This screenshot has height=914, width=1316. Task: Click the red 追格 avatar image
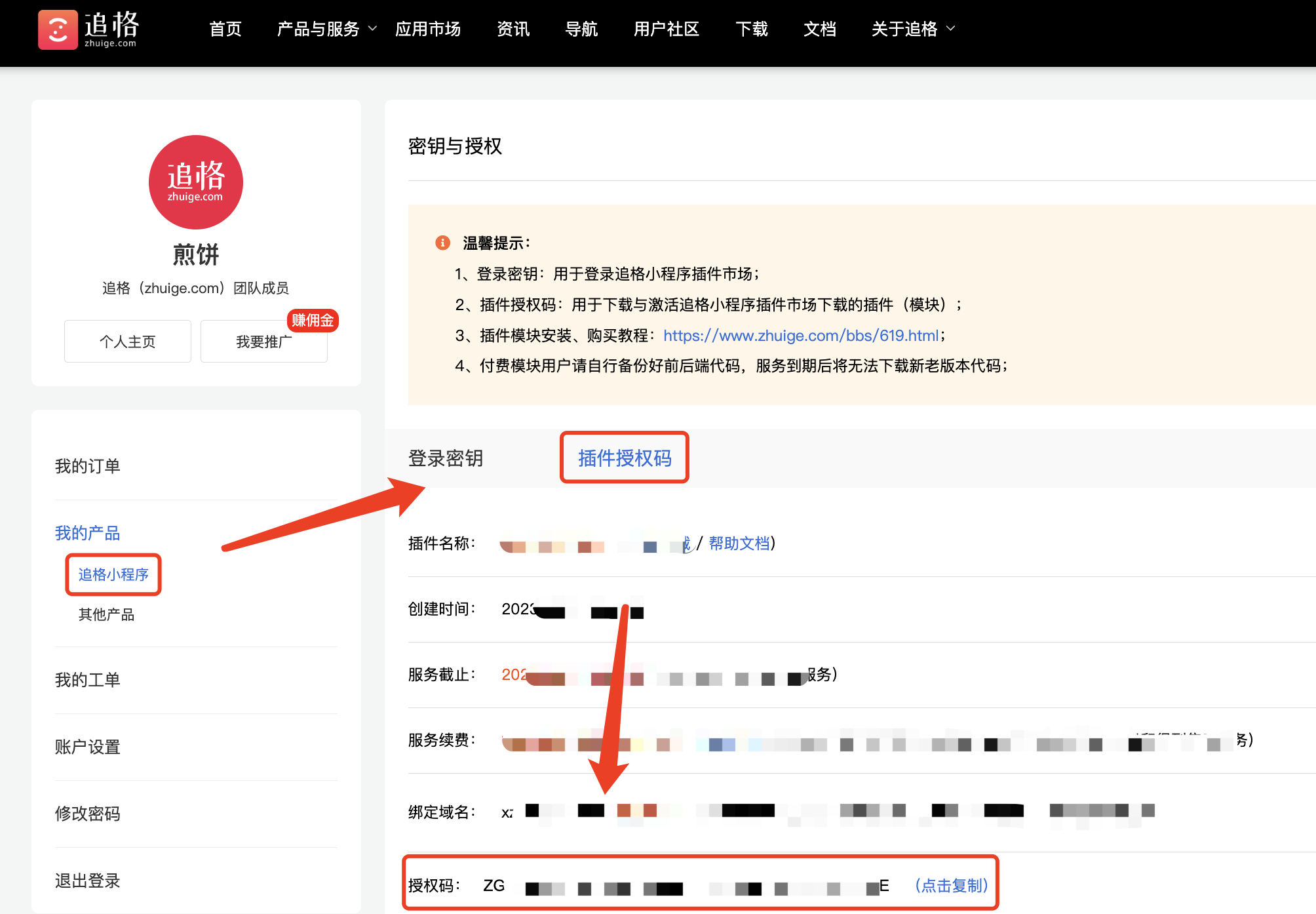(x=195, y=182)
